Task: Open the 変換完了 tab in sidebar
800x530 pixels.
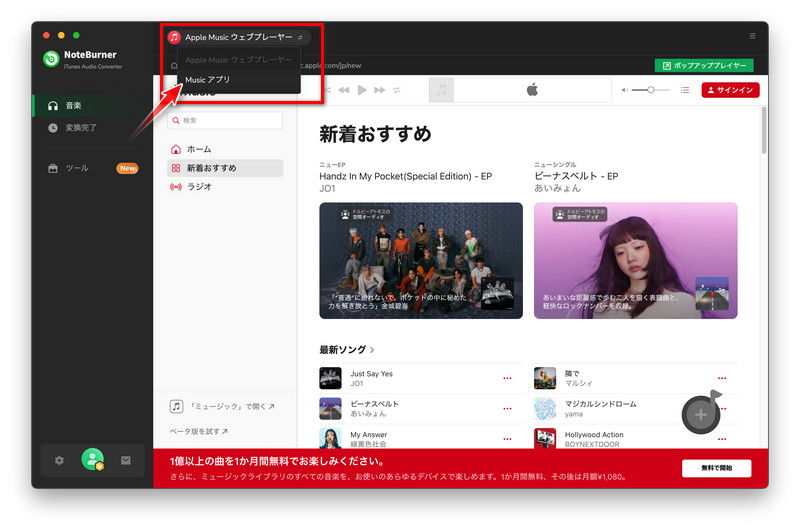Action: point(81,128)
